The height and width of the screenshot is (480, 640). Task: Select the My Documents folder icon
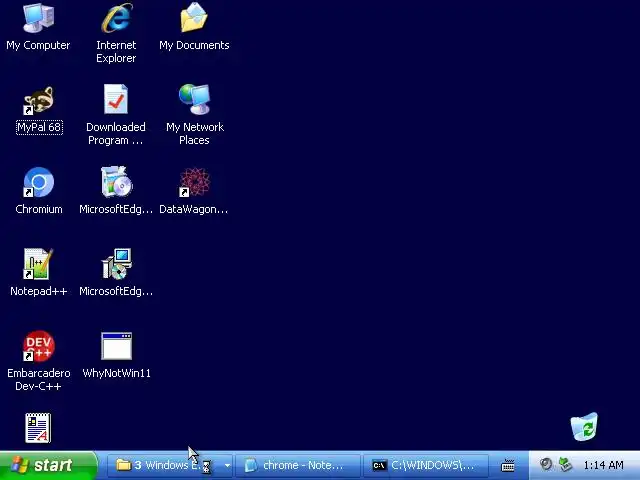pyautogui.click(x=194, y=18)
